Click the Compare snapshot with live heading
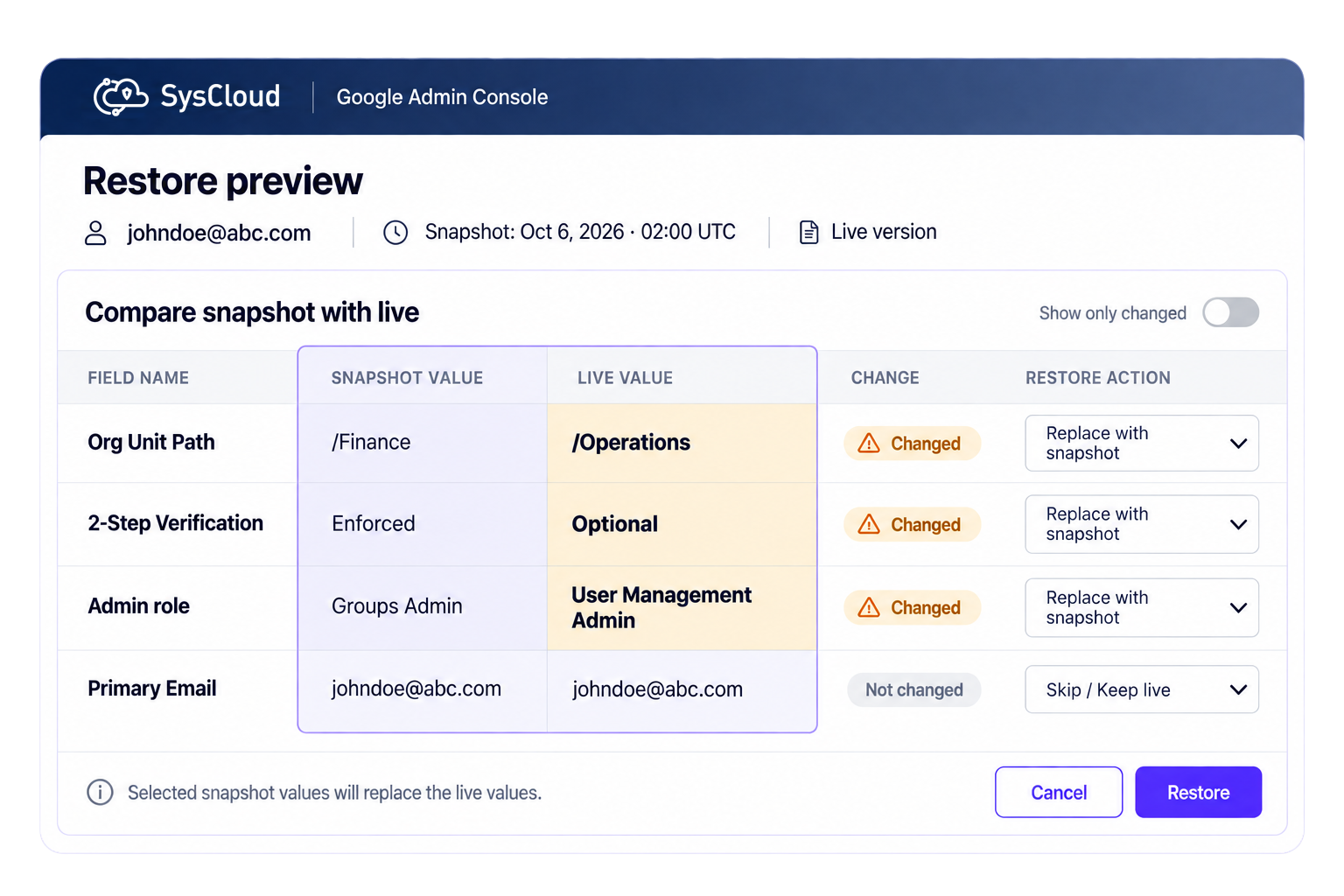The image size is (1344, 896). pos(252,312)
